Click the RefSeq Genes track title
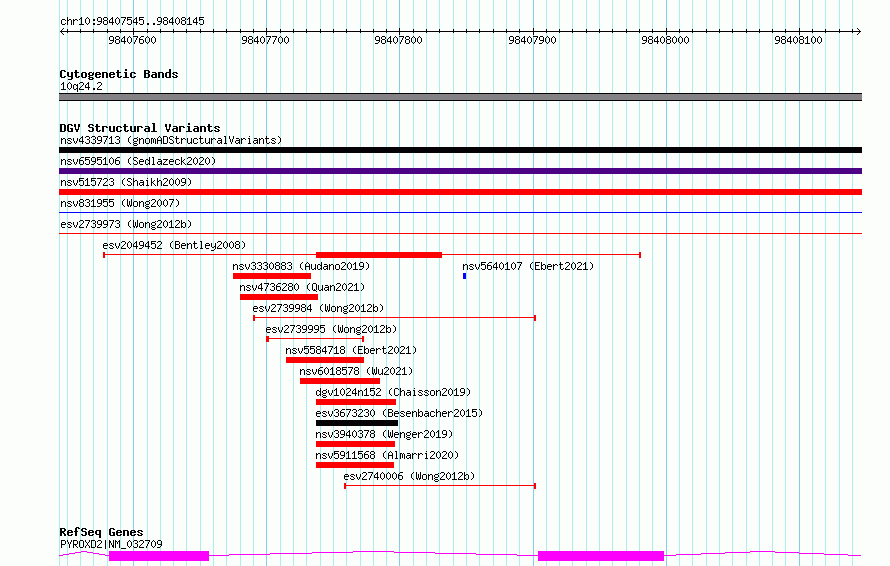This screenshot has width=890, height=566. tap(101, 532)
